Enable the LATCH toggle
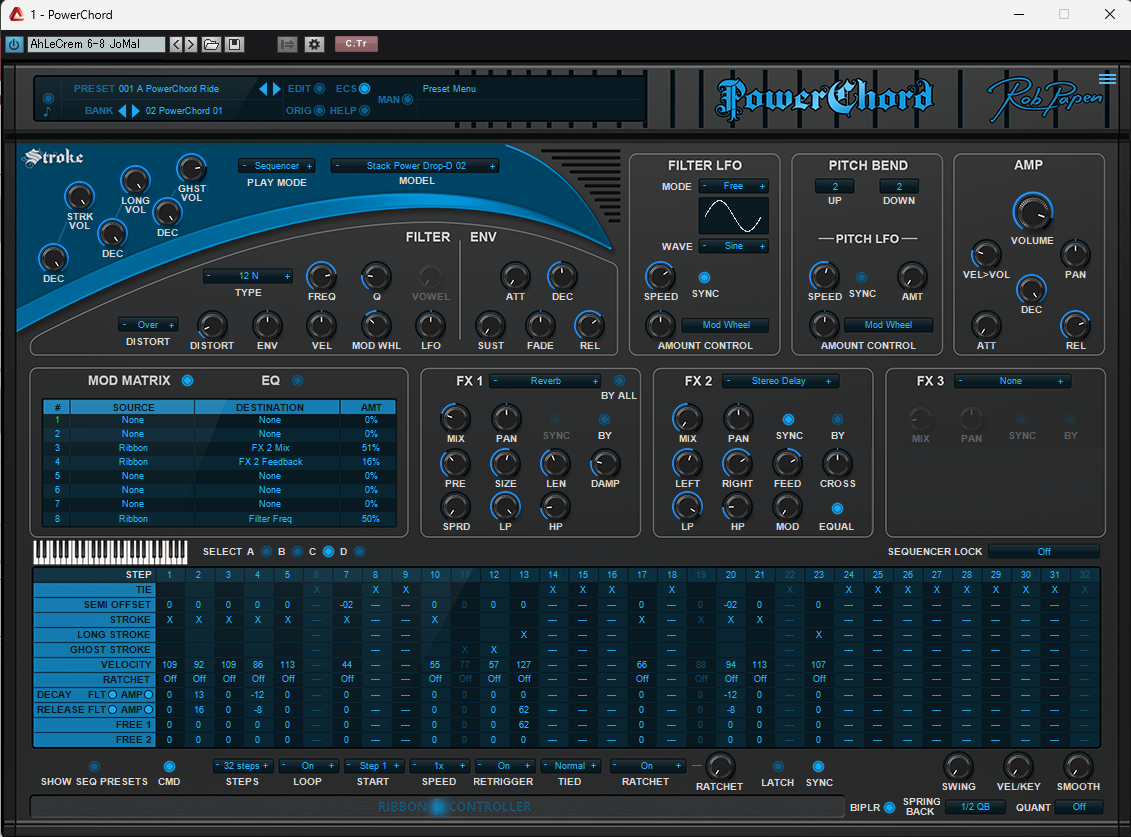 [x=778, y=767]
